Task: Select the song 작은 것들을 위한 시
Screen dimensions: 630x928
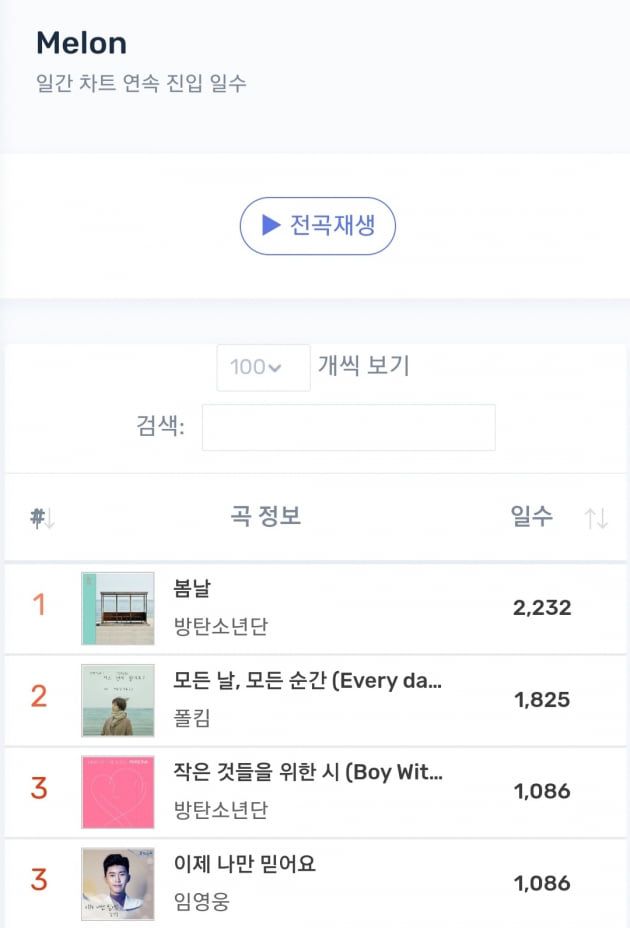Action: point(307,773)
